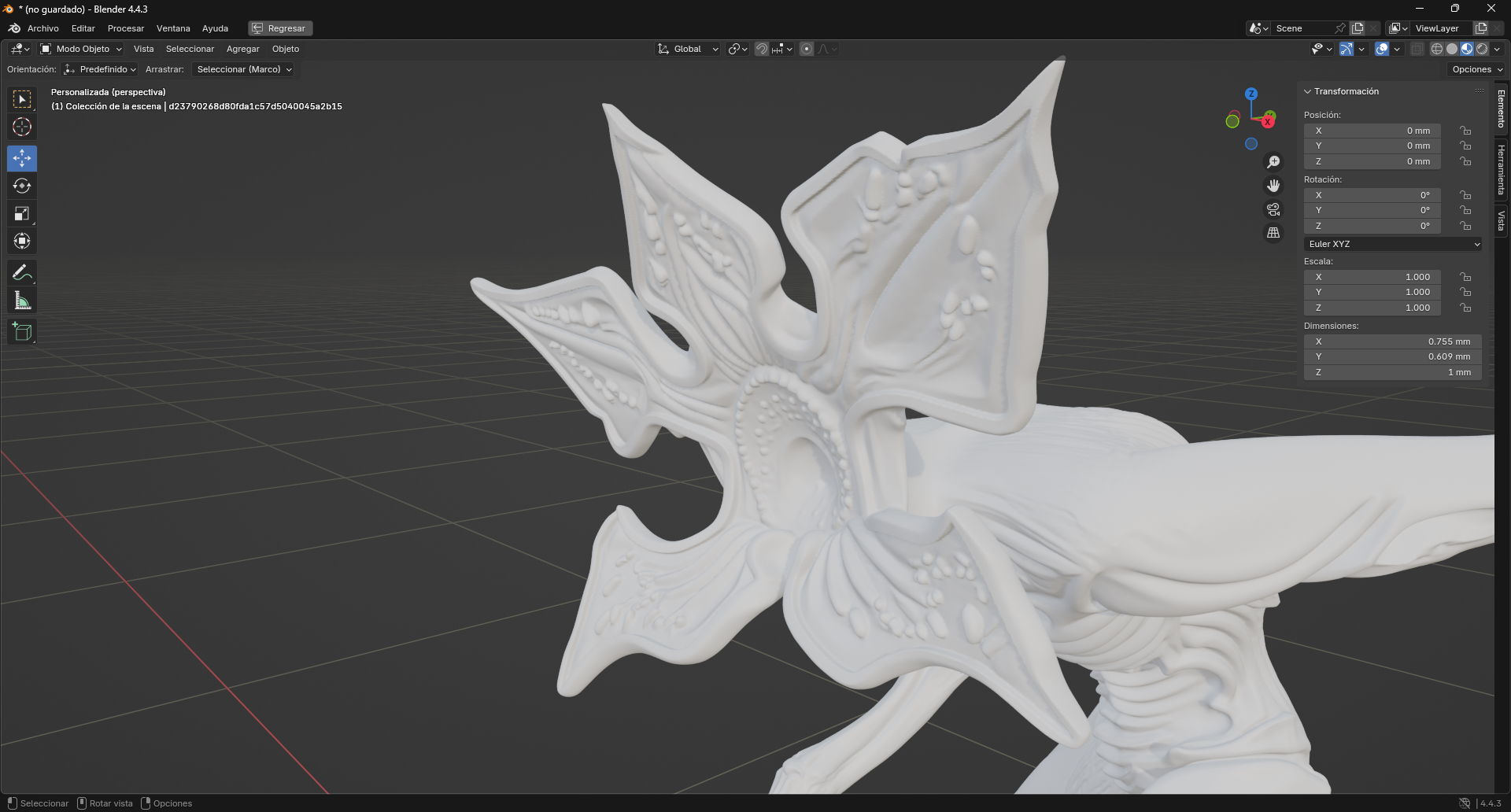Activate the 3D Cursor tool
This screenshot has width=1511, height=812.
point(22,127)
